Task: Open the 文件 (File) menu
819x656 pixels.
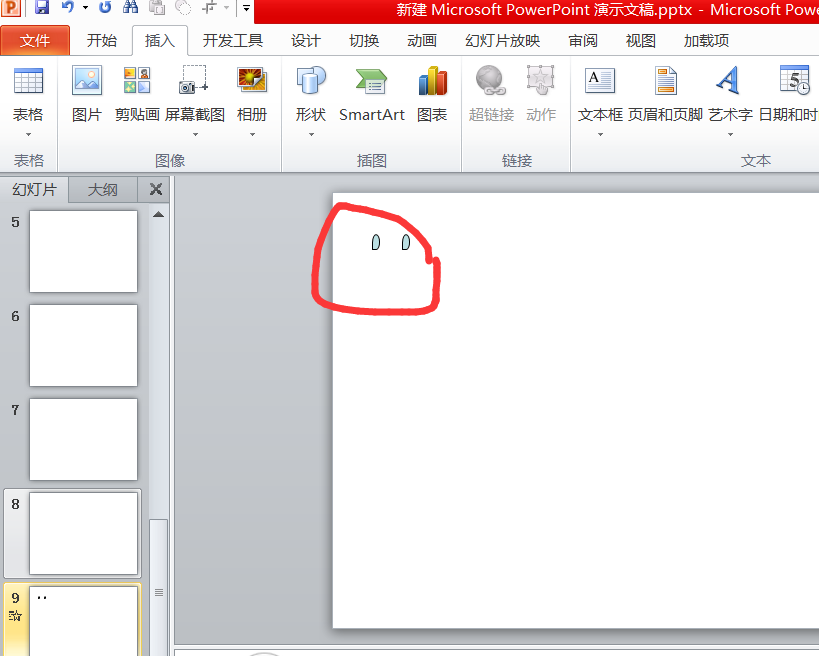Action: (x=35, y=41)
